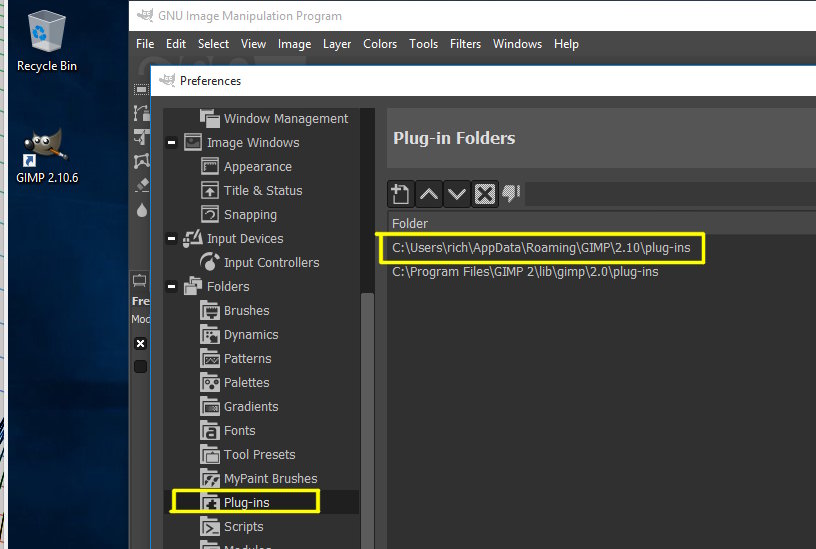
Task: Click the Plug-ins folder icon in the tree
Action: click(210, 502)
